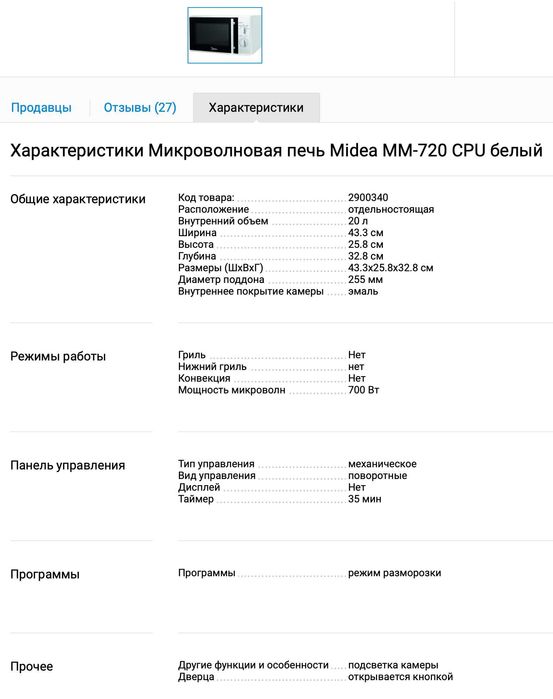Select the Характеристики tab
The image size is (553, 699).
coord(256,107)
